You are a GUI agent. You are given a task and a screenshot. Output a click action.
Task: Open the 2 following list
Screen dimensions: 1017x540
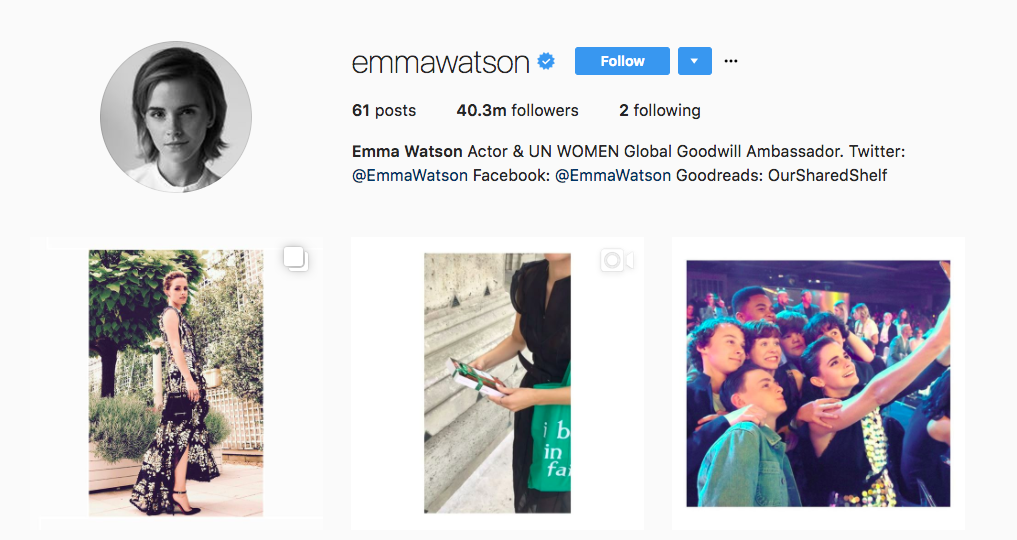click(x=660, y=111)
